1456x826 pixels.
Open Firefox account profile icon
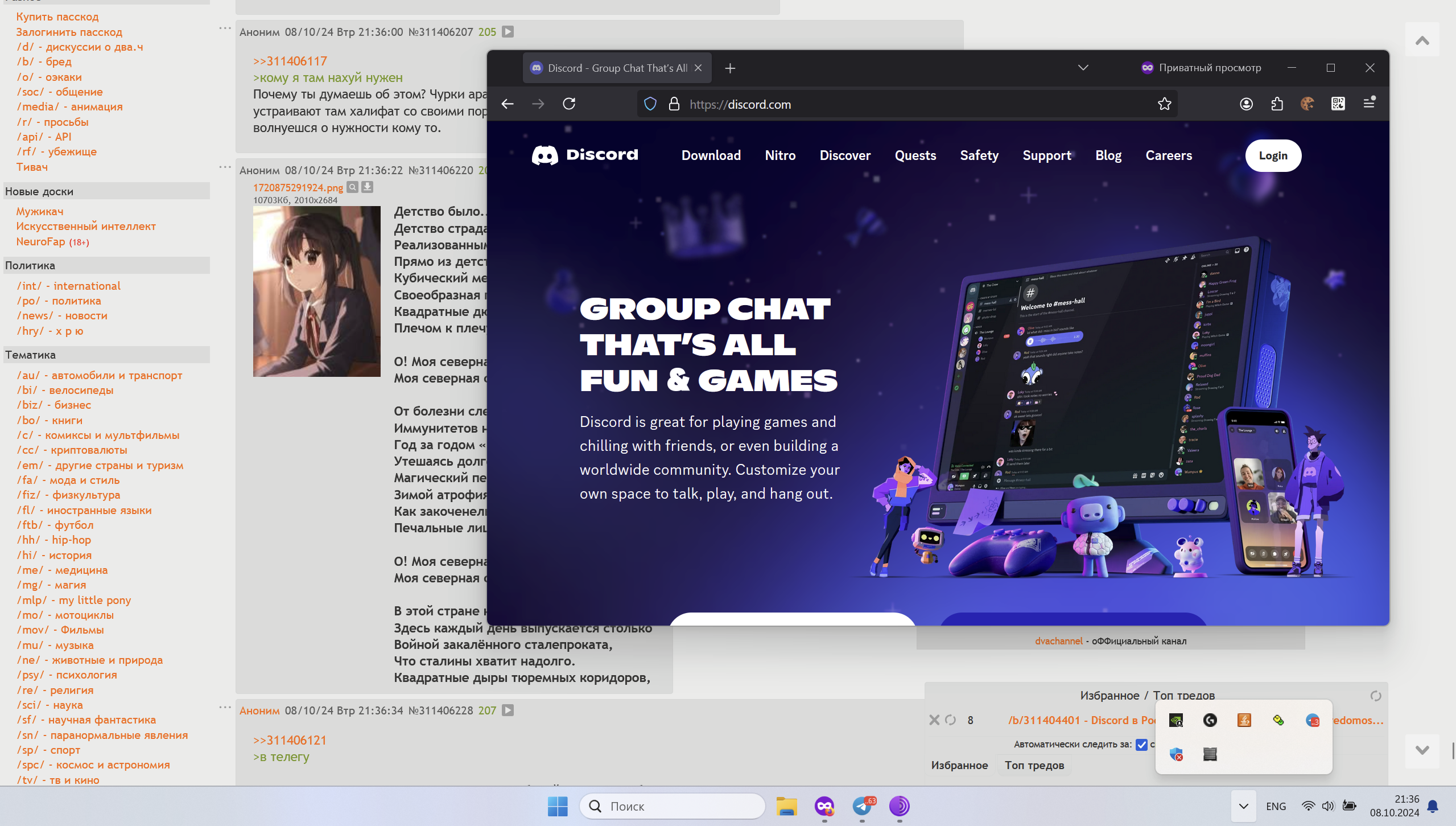(1246, 104)
